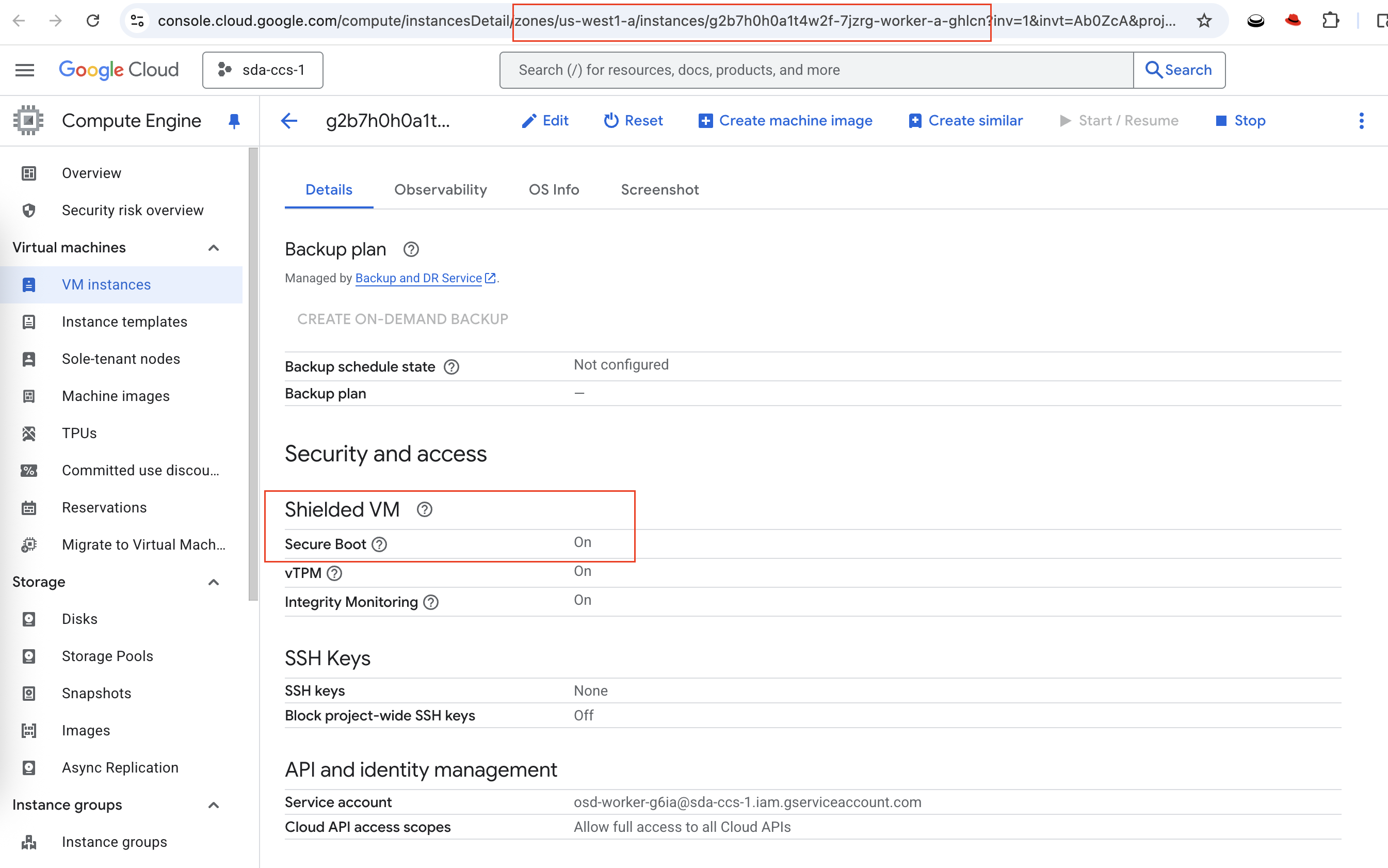
Task: Click the sidebar vertical scrollbar
Action: pos(253,373)
